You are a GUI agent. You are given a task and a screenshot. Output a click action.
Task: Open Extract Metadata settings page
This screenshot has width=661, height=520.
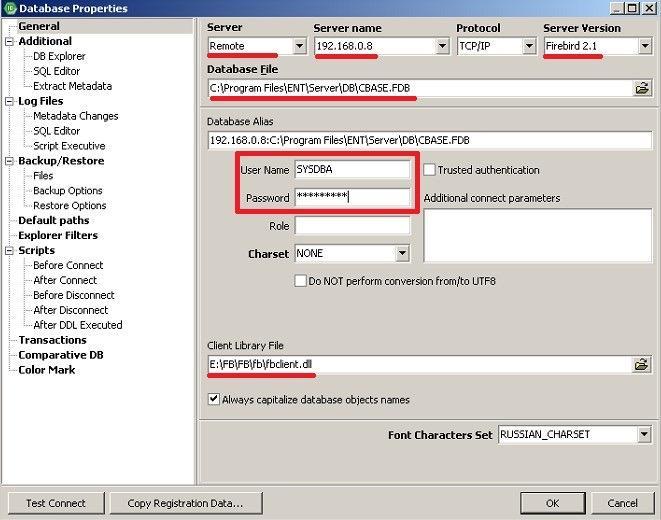tap(73, 86)
